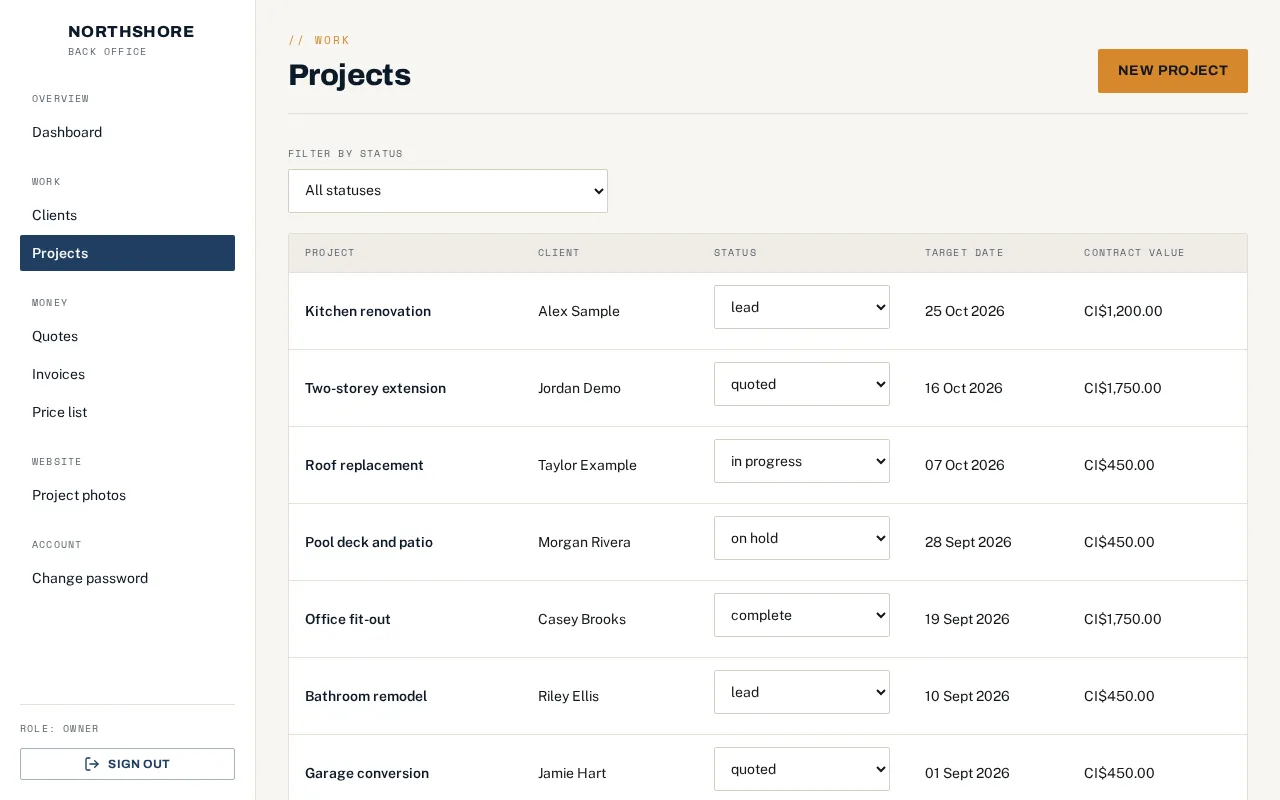Screen dimensions: 1280x800
Task: Click client Morgan Rivera
Action: tap(584, 542)
